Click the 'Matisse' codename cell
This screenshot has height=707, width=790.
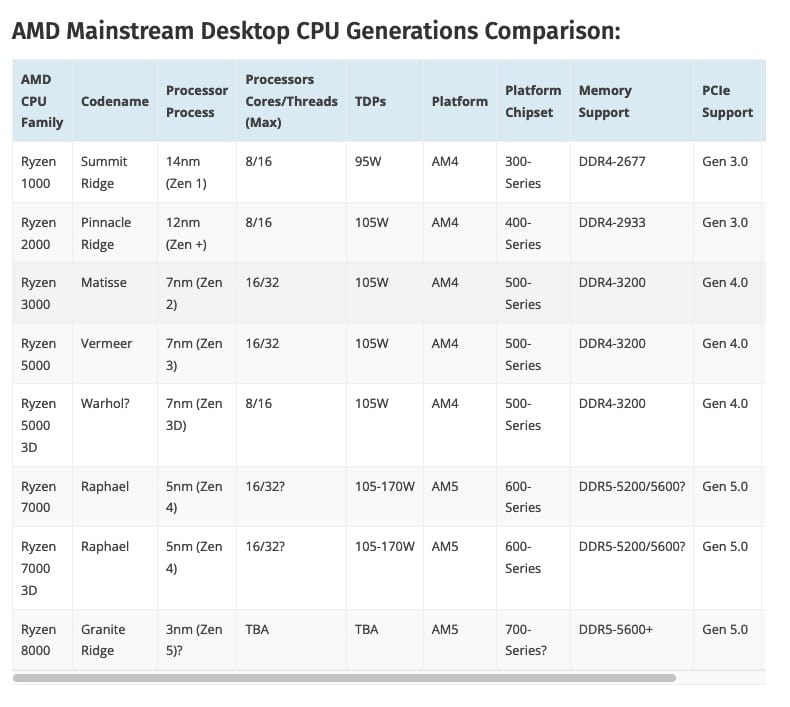click(115, 293)
